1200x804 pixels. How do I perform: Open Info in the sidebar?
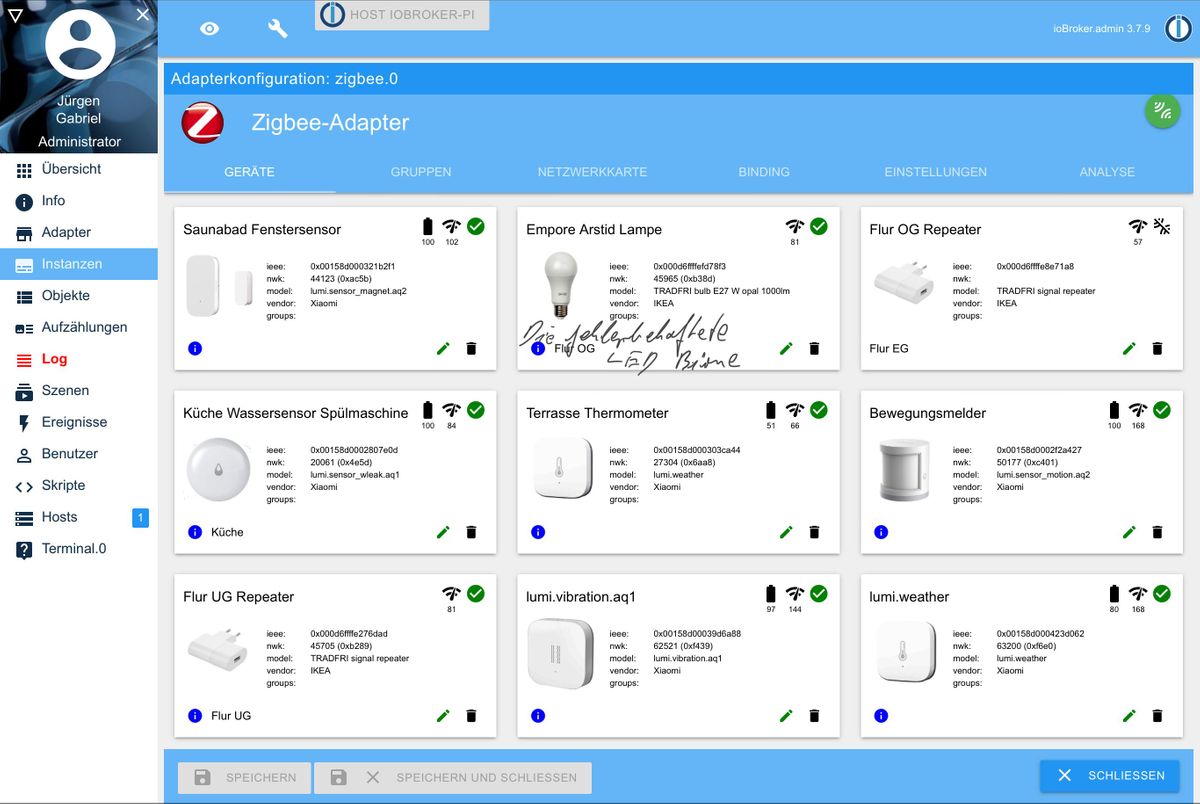[79, 201]
